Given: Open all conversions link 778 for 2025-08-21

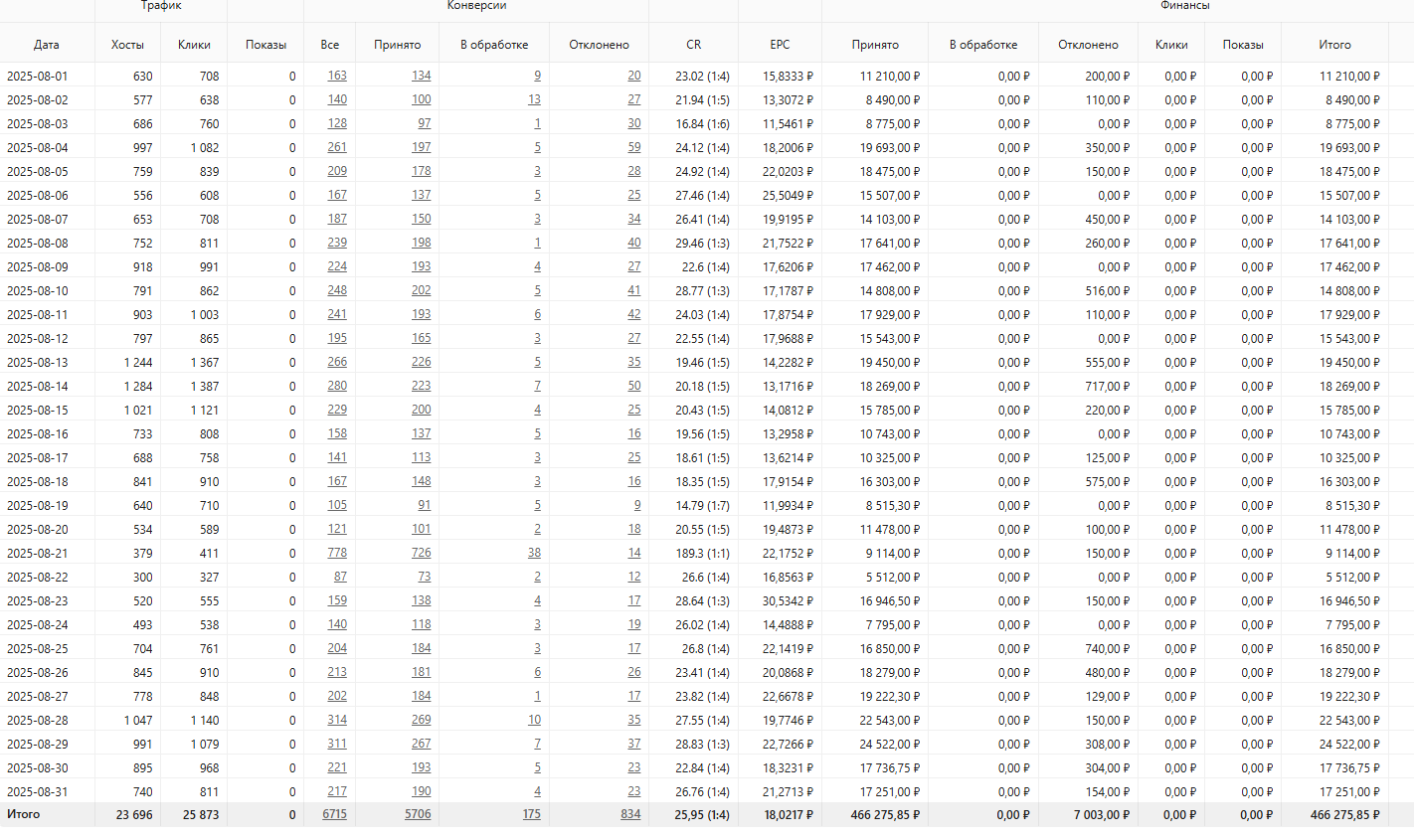Looking at the screenshot, I should click(x=337, y=553).
